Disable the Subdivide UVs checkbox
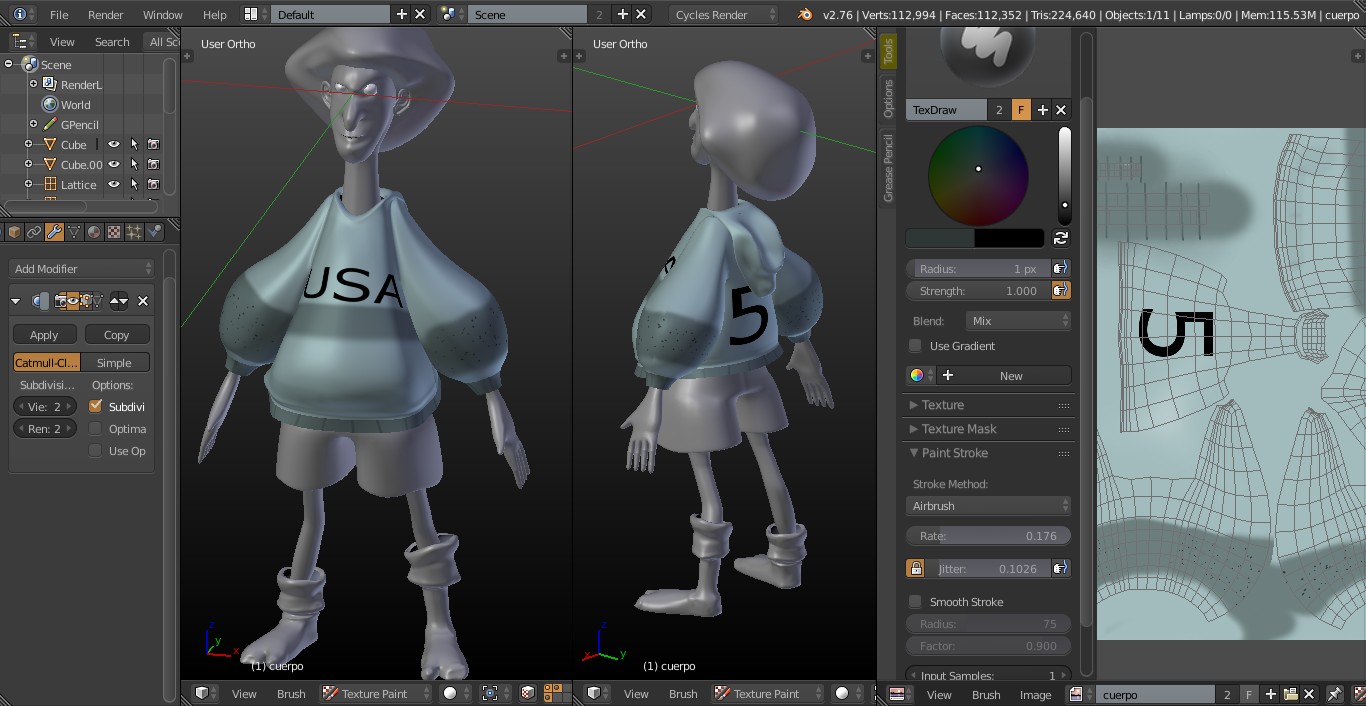This screenshot has height=706, width=1366. [x=96, y=406]
